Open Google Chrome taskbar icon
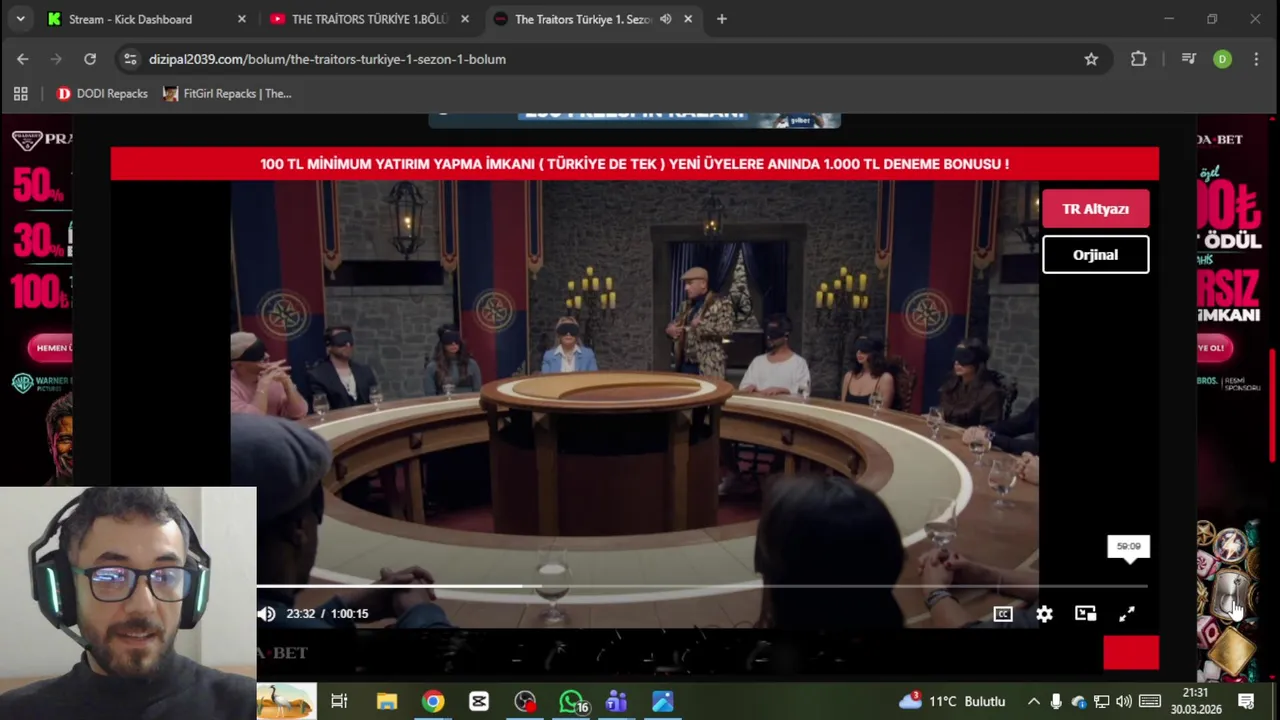This screenshot has width=1280, height=720. coord(433,702)
